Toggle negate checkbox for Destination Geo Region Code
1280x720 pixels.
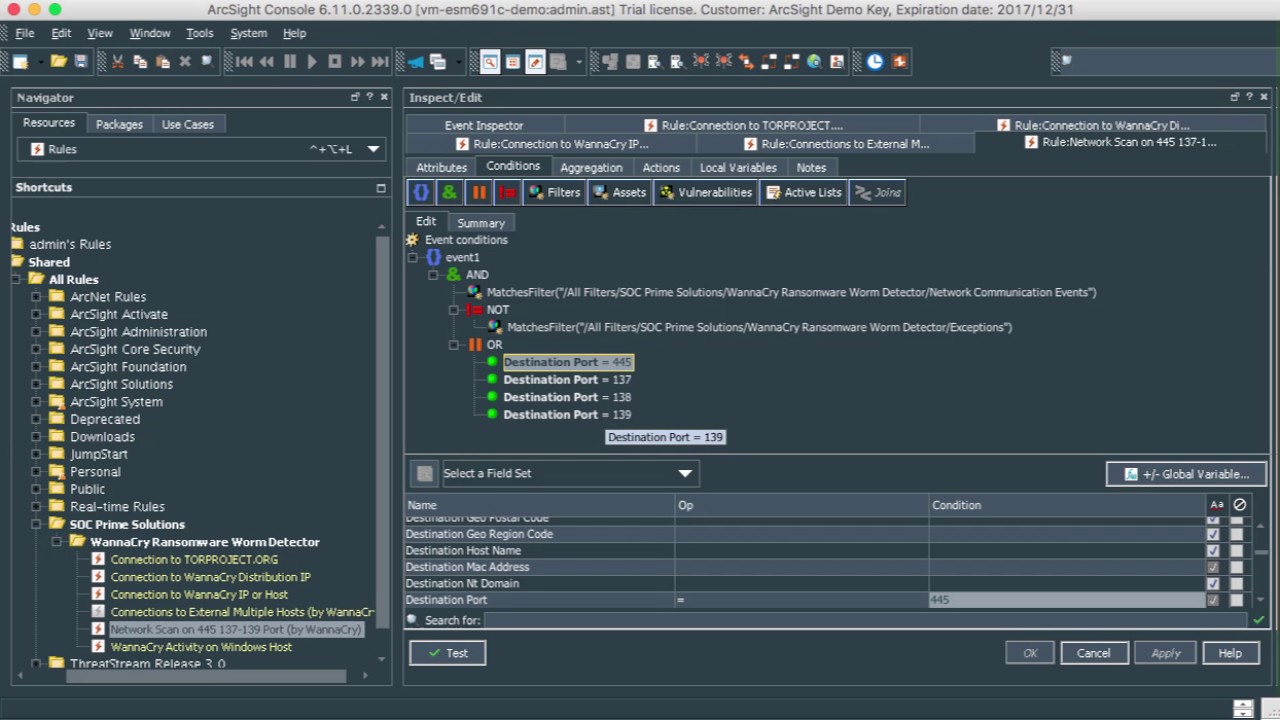pyautogui.click(x=1237, y=534)
